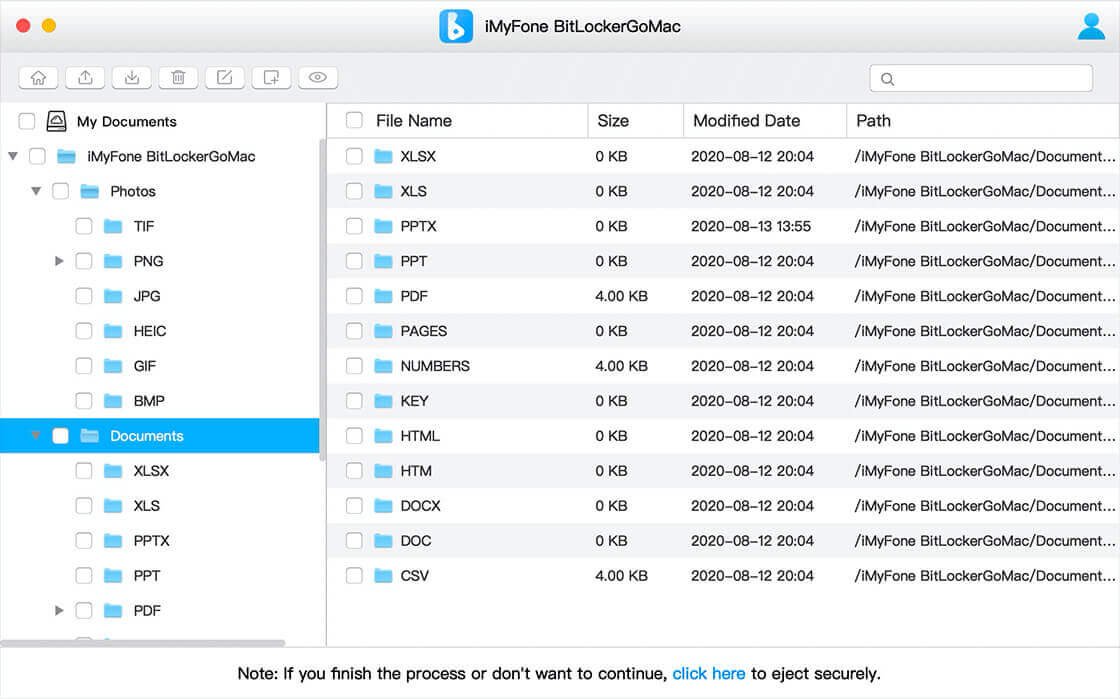This screenshot has width=1120, height=699.
Task: Click the PAGES folder icon in file list
Action: pyautogui.click(x=384, y=331)
